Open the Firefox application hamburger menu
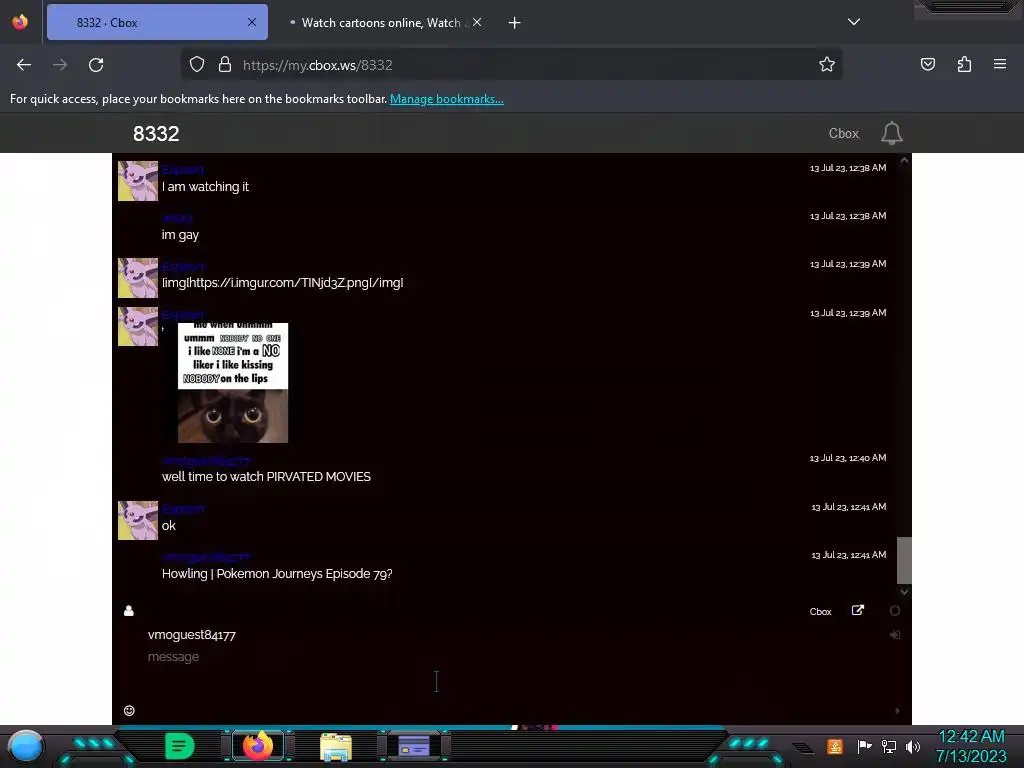Image resolution: width=1024 pixels, height=768 pixels. pos(1000,65)
